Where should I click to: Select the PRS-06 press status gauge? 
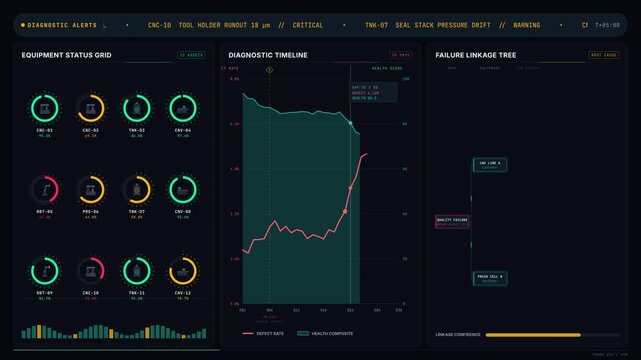(91, 190)
